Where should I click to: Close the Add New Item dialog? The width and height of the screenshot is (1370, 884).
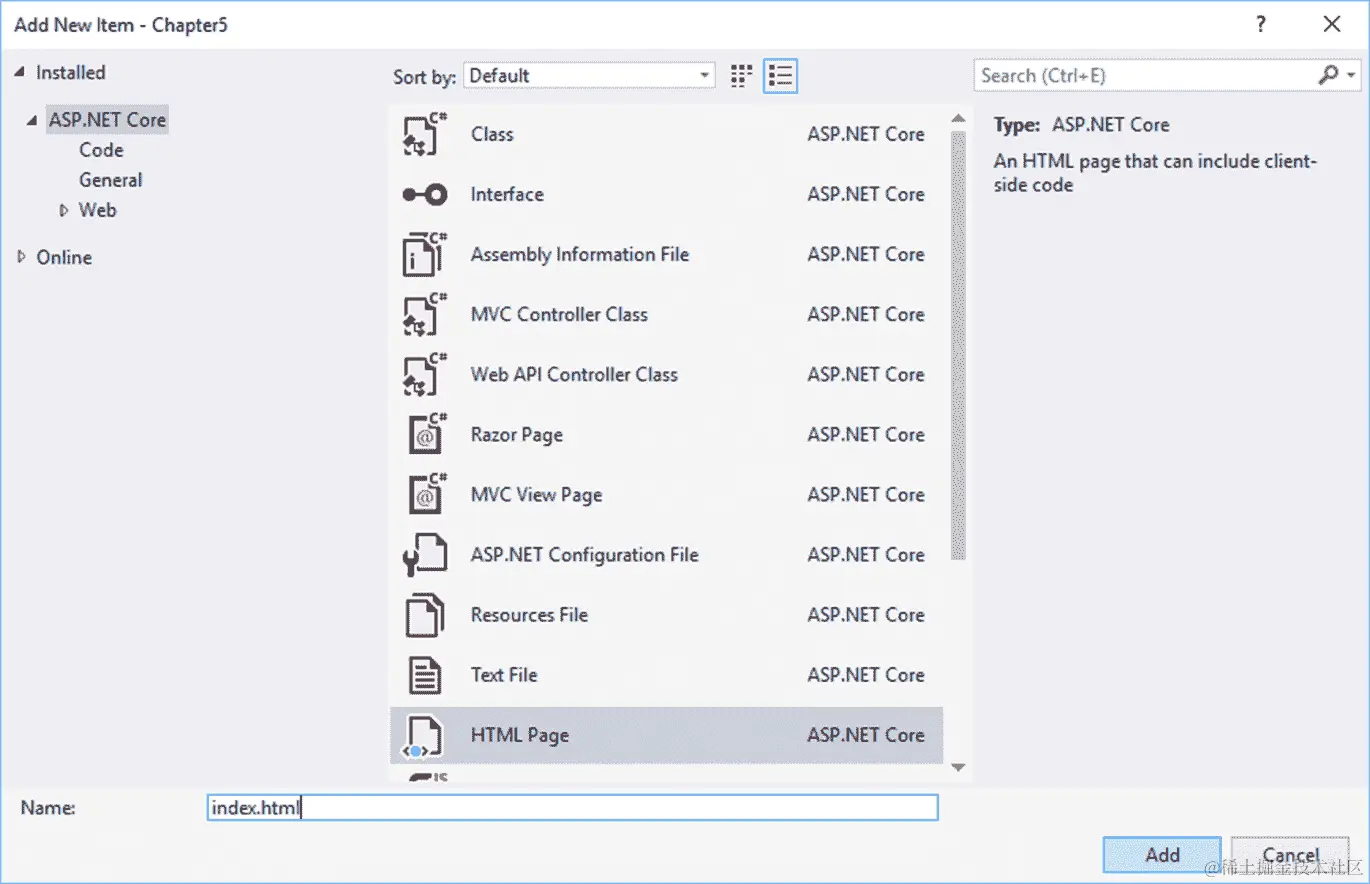(x=1332, y=25)
